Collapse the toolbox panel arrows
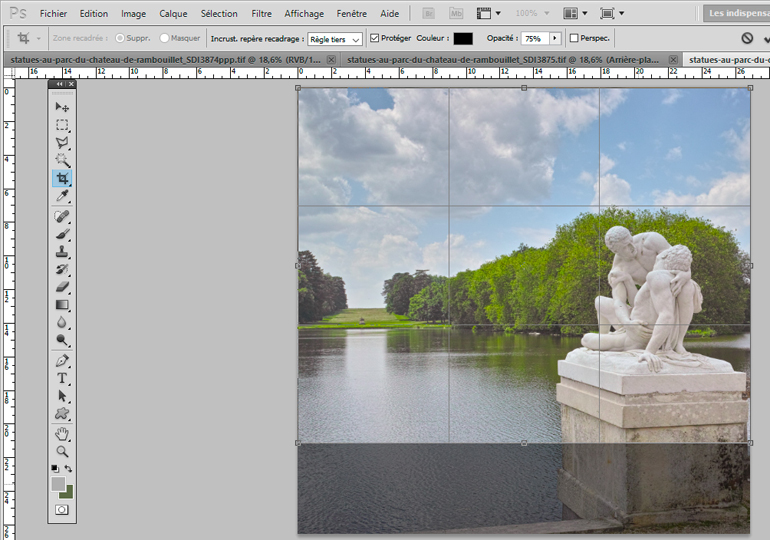 59,84
